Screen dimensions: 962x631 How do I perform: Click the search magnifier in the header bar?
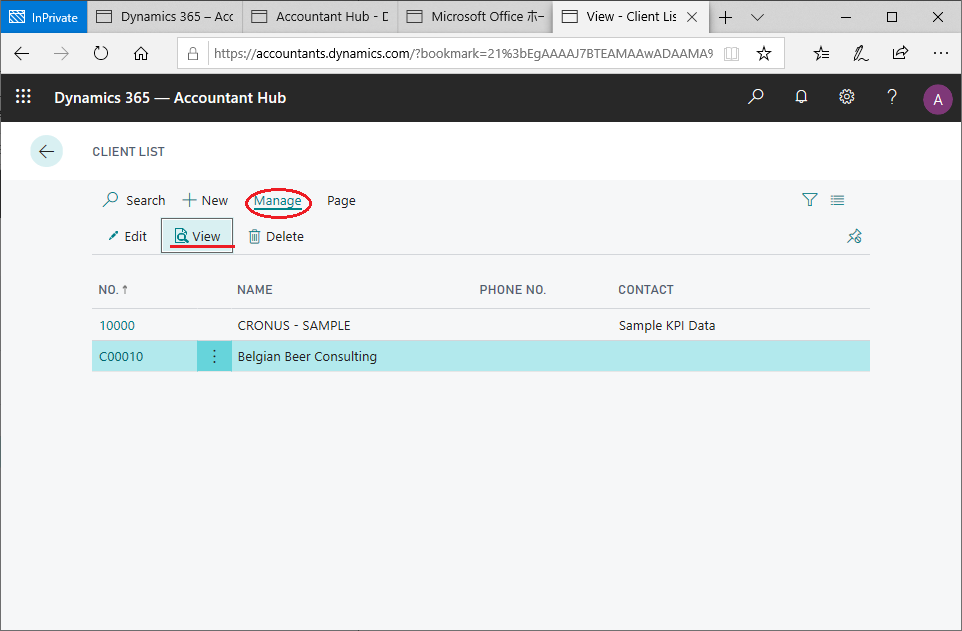pos(755,96)
